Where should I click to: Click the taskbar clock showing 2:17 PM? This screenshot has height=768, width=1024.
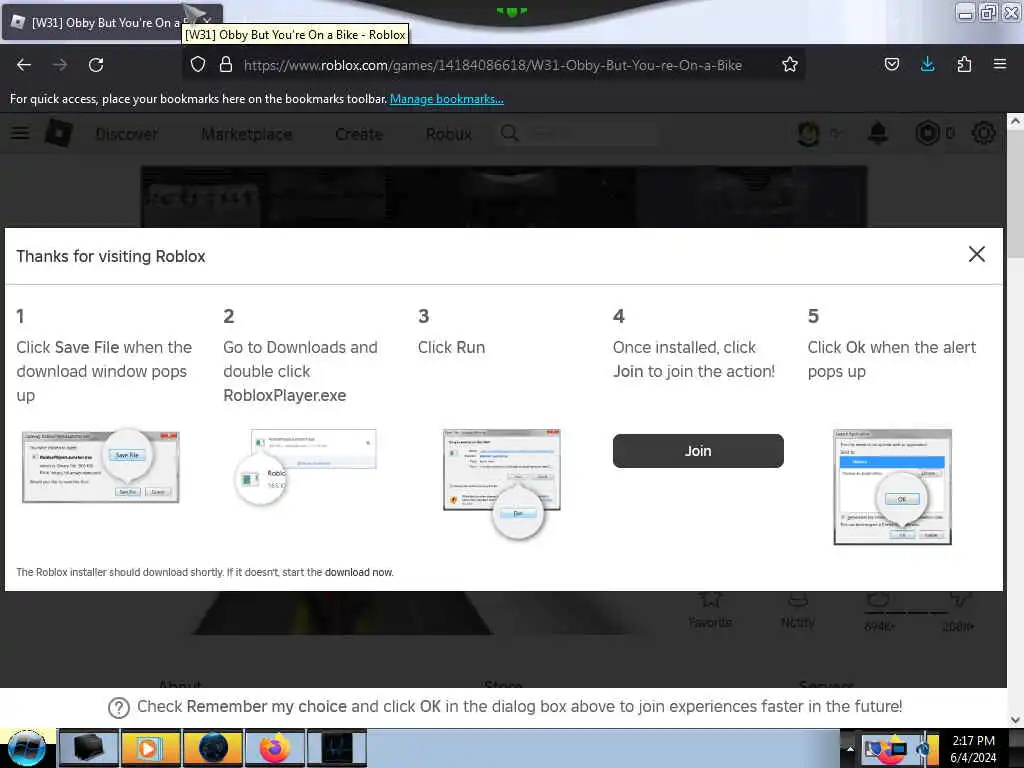[973, 748]
